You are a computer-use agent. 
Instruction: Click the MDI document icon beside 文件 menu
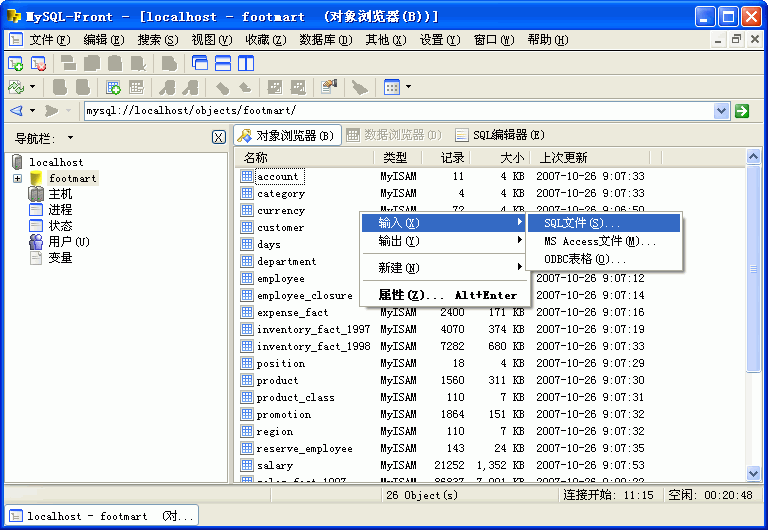[x=16, y=40]
